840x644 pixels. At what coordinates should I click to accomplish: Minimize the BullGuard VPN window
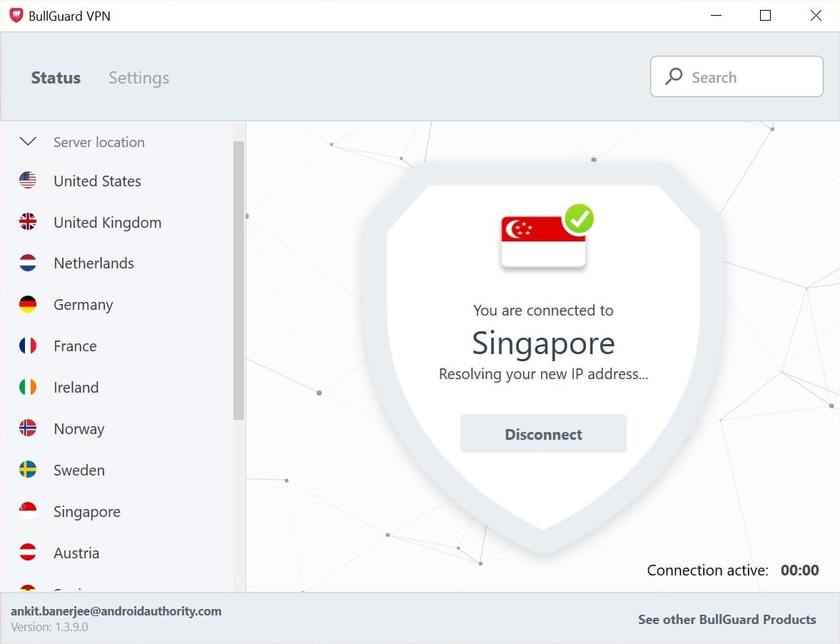(x=716, y=16)
